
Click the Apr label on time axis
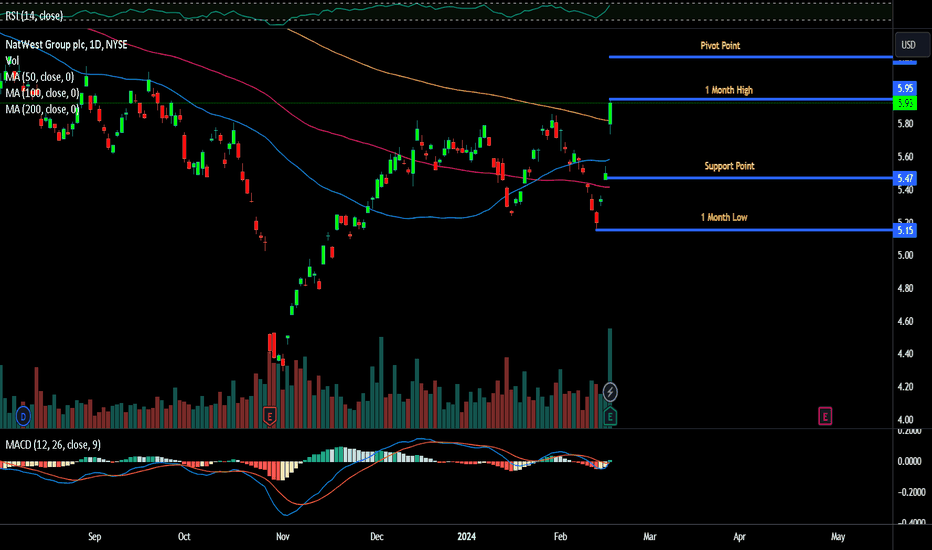coord(739,536)
